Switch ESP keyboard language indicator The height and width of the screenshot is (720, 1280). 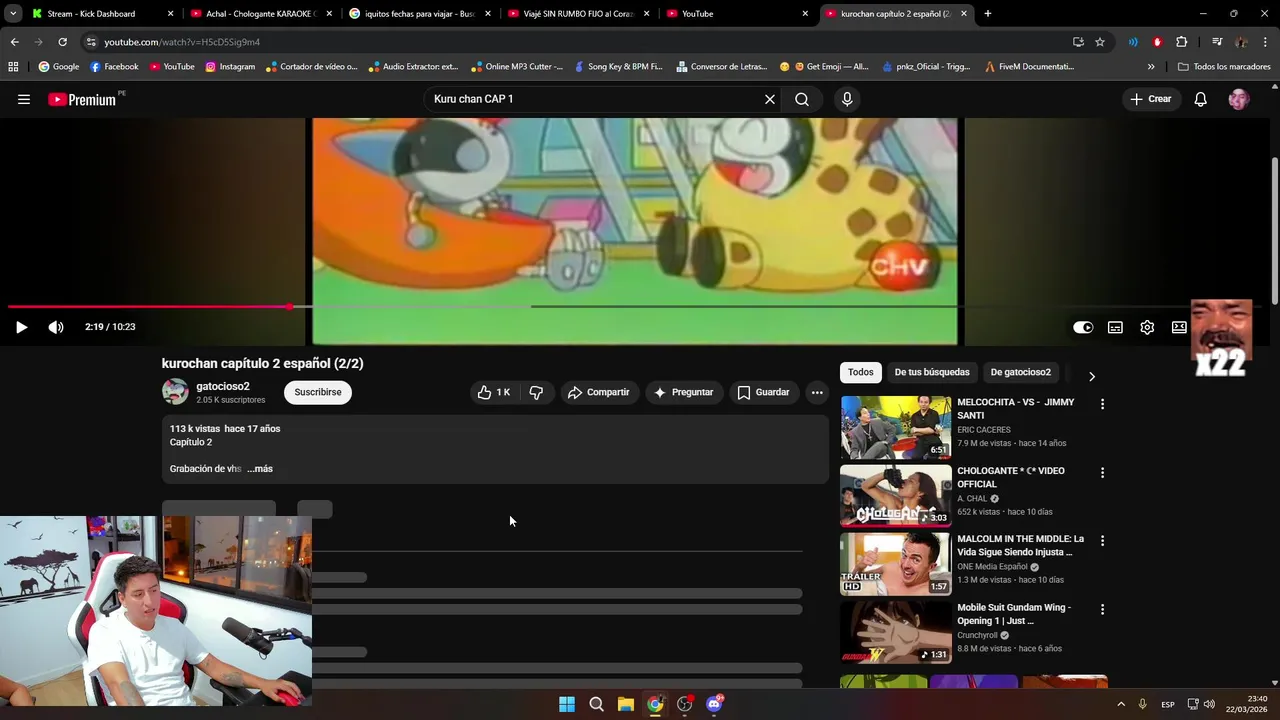pyautogui.click(x=1168, y=704)
